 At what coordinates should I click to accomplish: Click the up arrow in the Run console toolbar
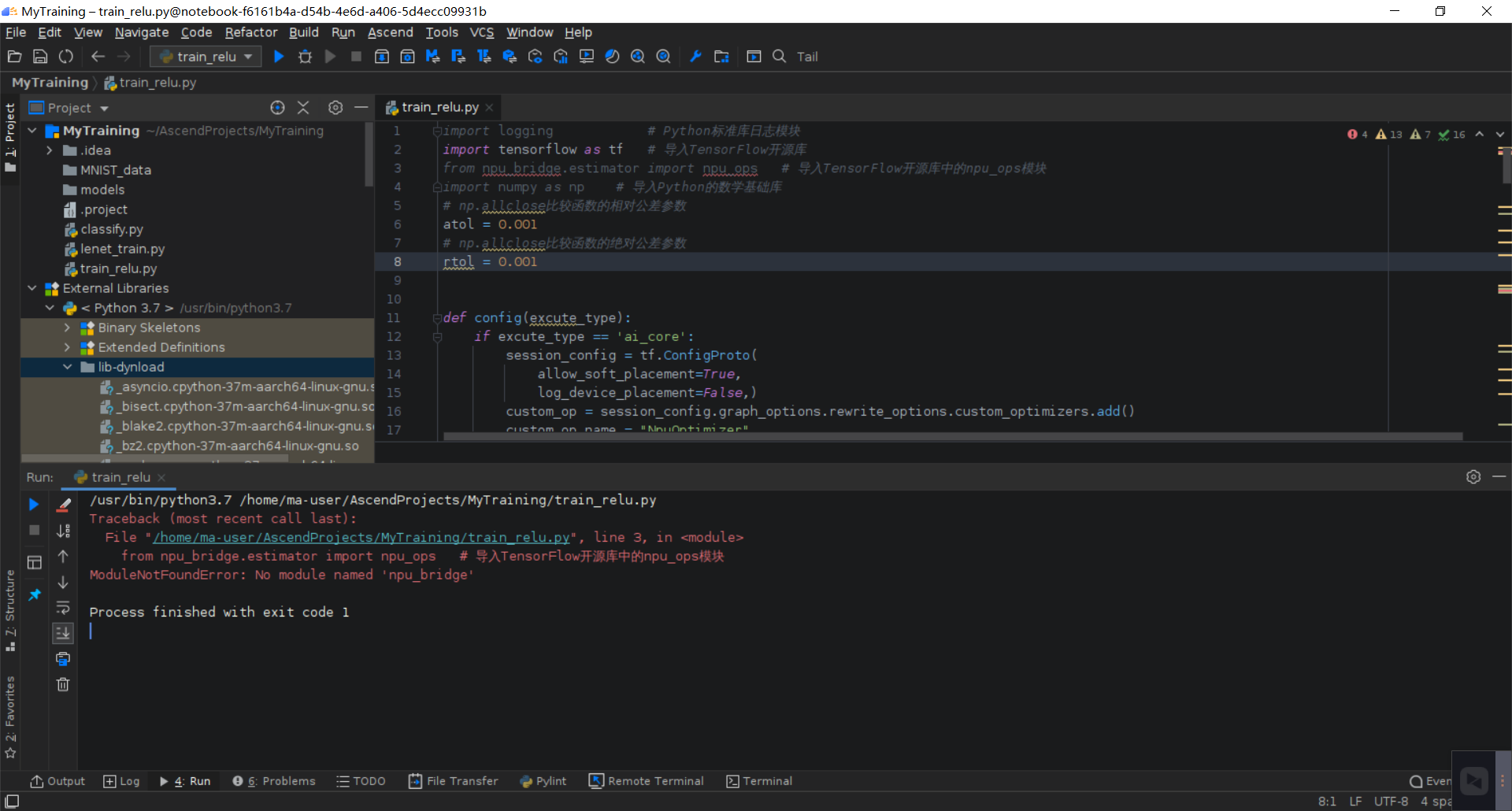click(x=63, y=557)
